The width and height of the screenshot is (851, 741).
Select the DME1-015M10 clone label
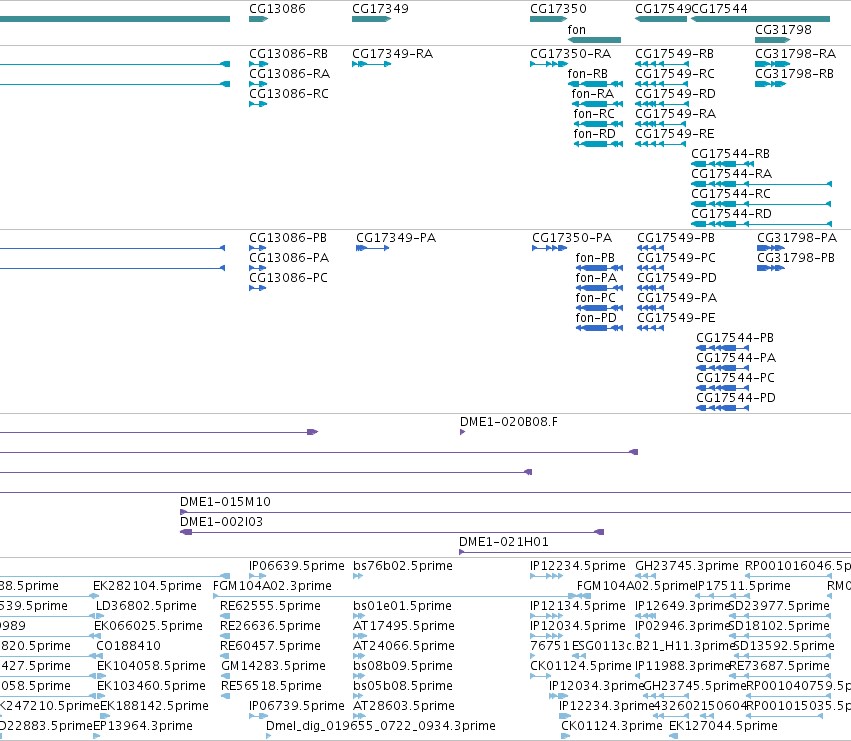(x=225, y=502)
